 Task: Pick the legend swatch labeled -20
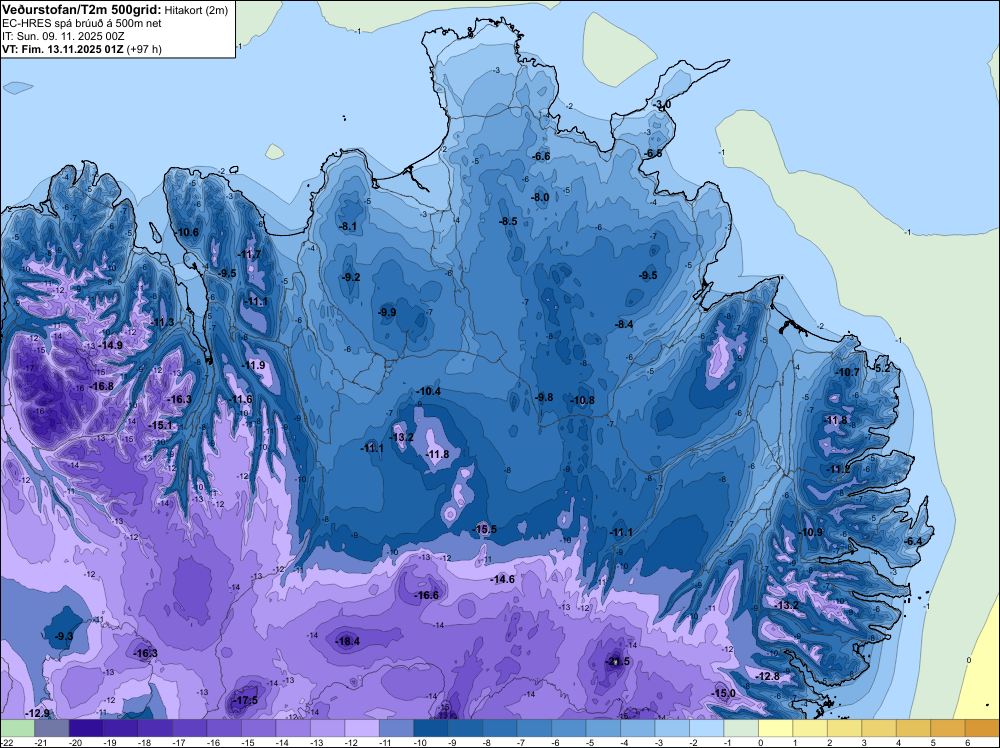point(86,728)
